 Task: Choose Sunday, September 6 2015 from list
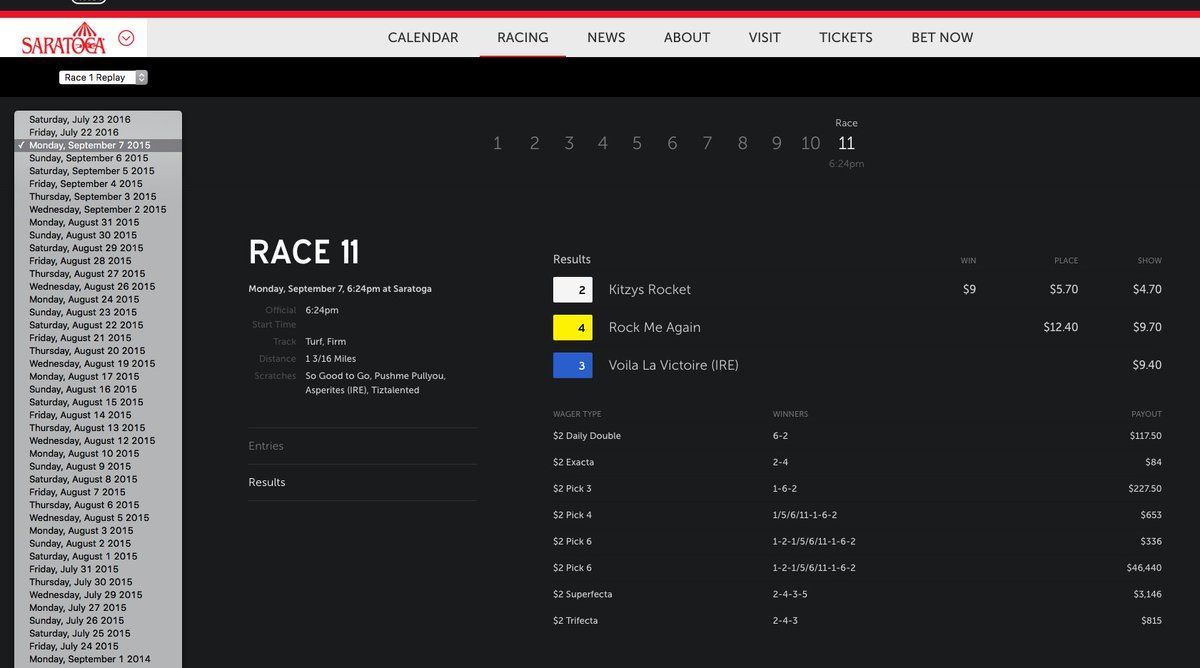pyautogui.click(x=88, y=158)
